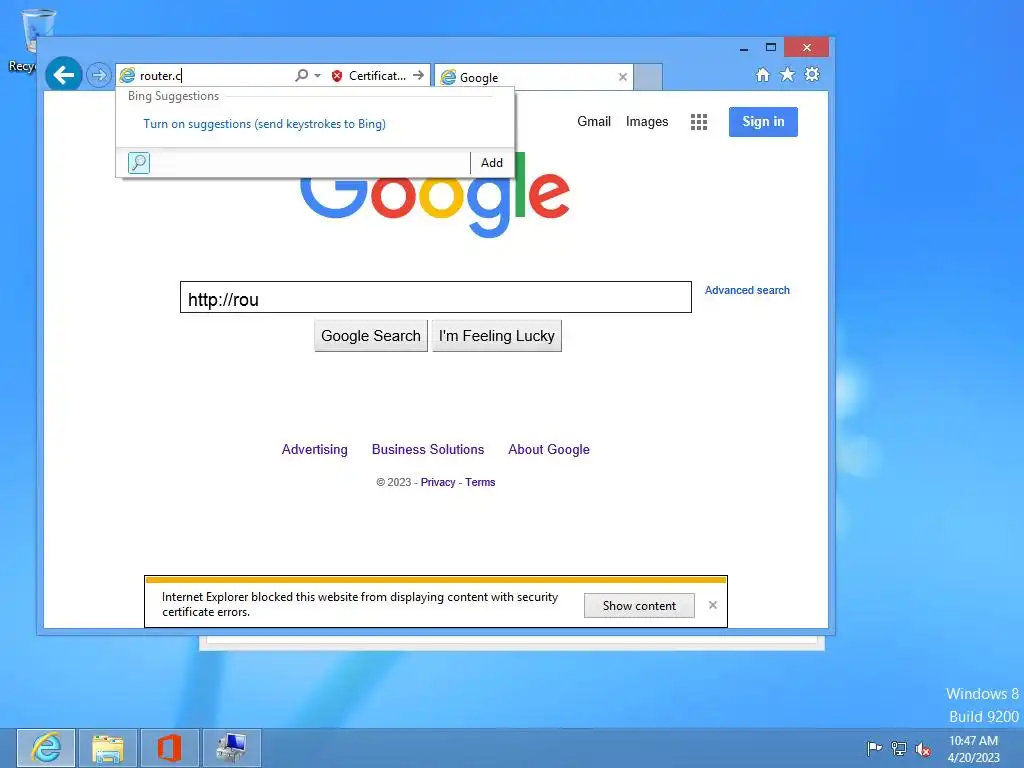Open Advanced search link
The width and height of the screenshot is (1024, 768).
point(747,290)
